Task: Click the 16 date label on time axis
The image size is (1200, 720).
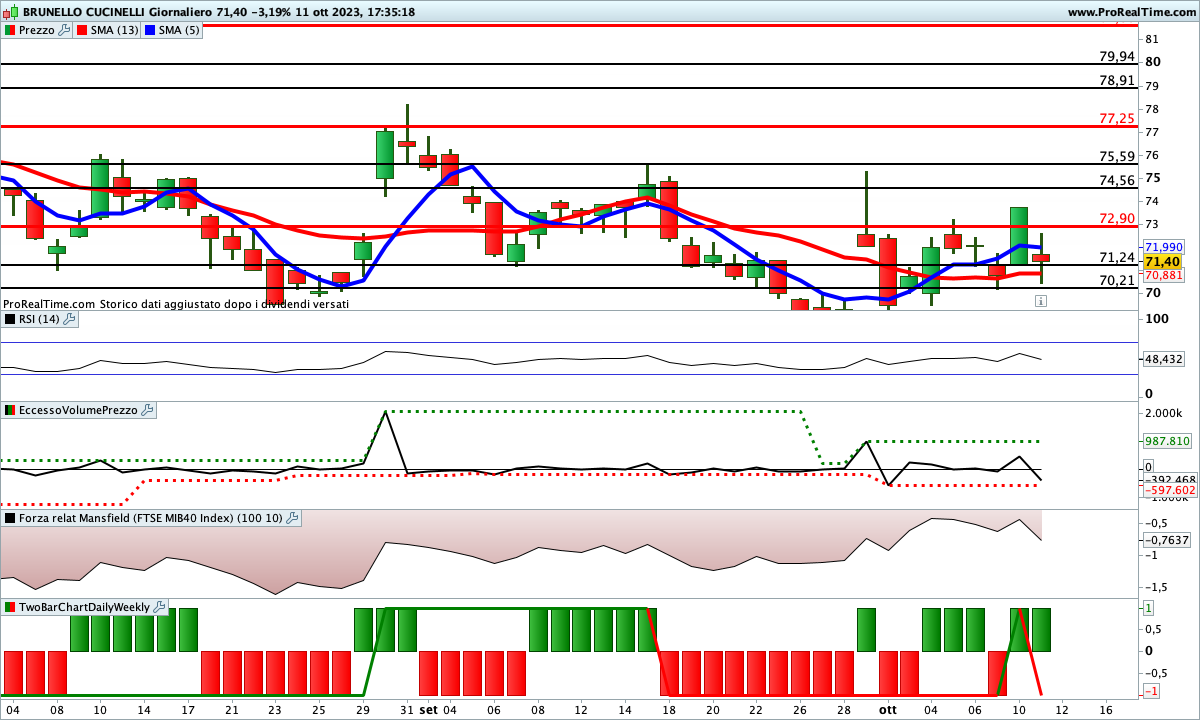Action: [1105, 710]
